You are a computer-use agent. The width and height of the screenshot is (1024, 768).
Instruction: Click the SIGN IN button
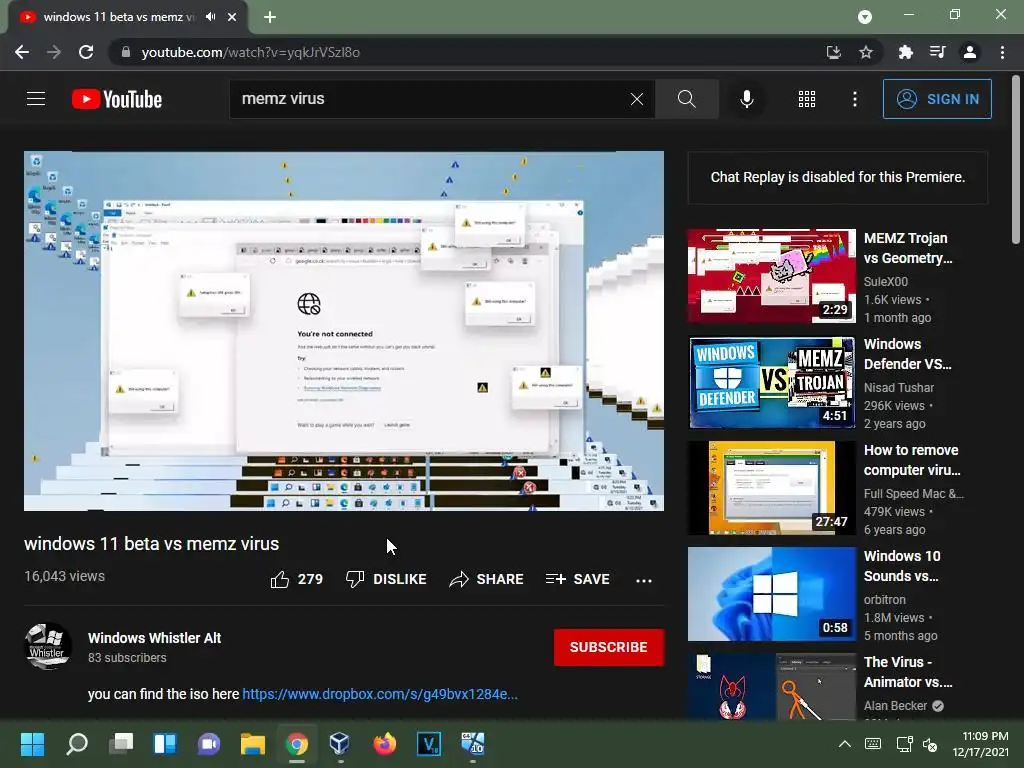pyautogui.click(x=936, y=99)
